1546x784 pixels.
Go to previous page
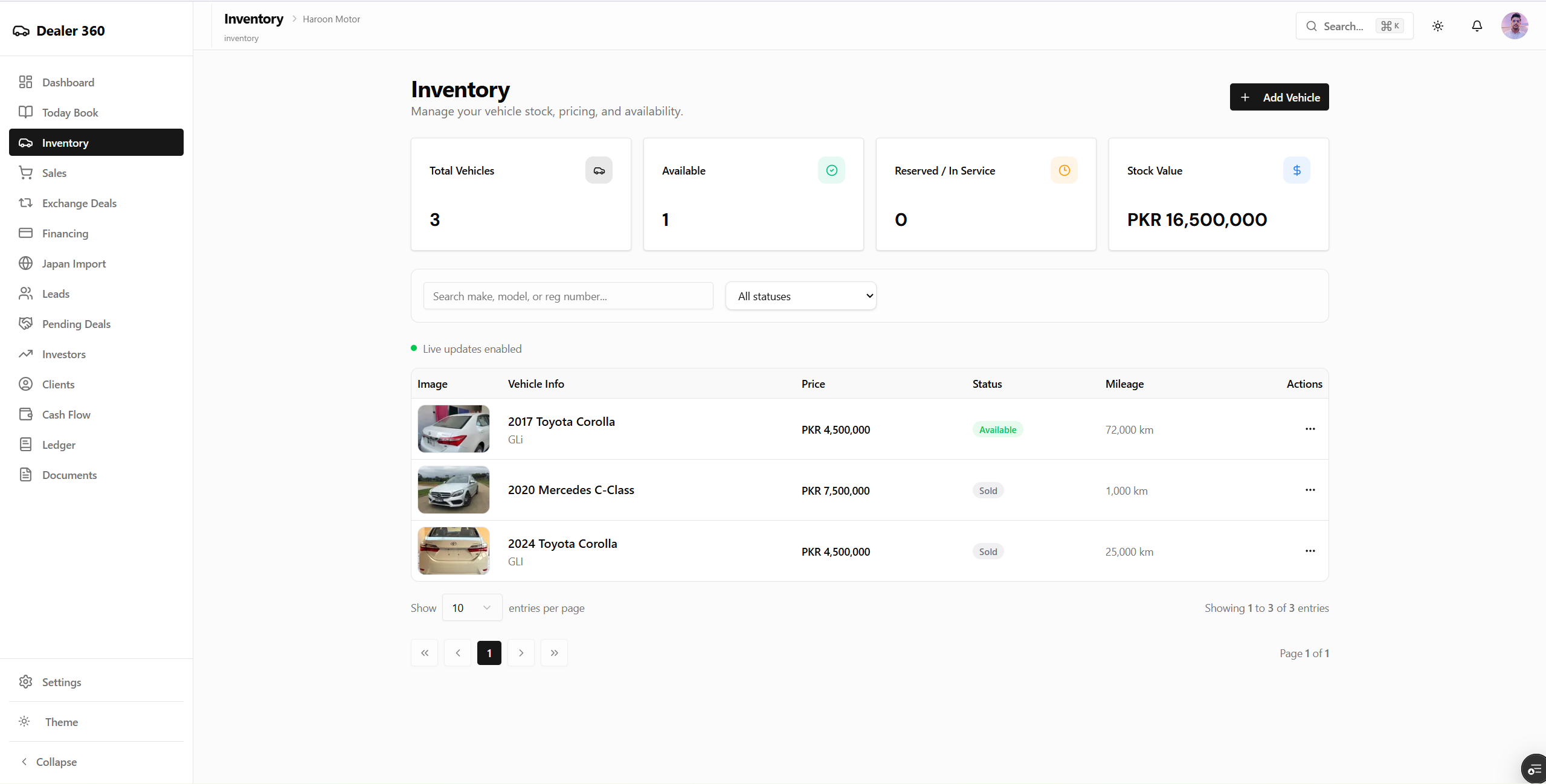click(457, 653)
